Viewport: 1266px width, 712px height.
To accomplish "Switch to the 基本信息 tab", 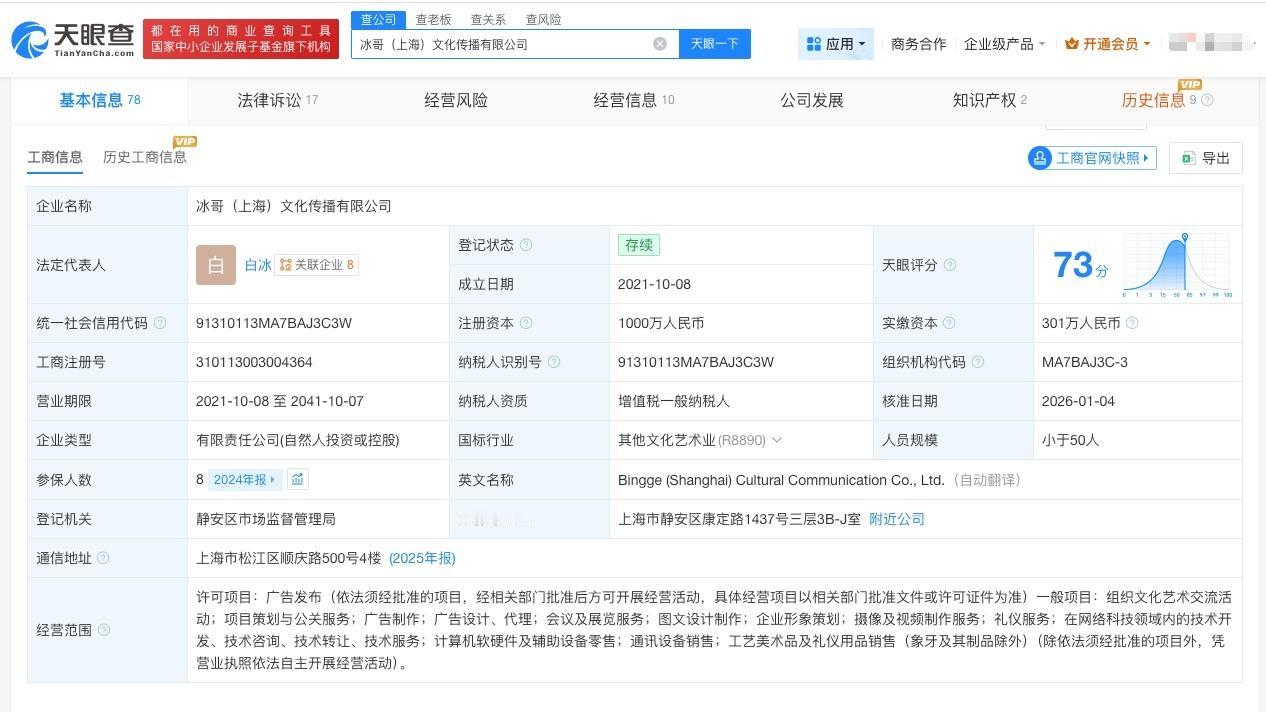I will pyautogui.click(x=99, y=100).
